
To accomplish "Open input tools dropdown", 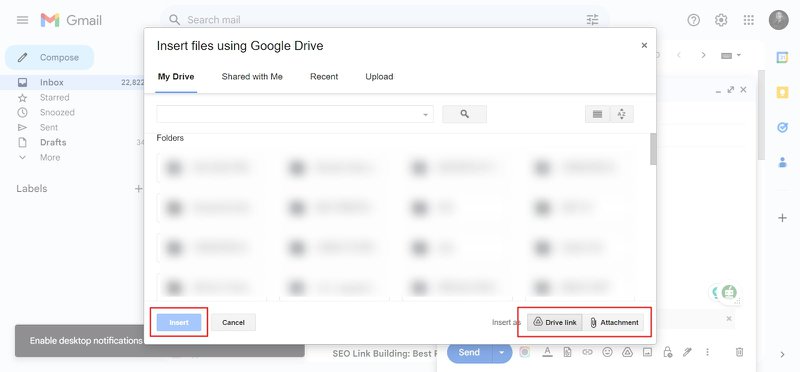I will 731,55.
